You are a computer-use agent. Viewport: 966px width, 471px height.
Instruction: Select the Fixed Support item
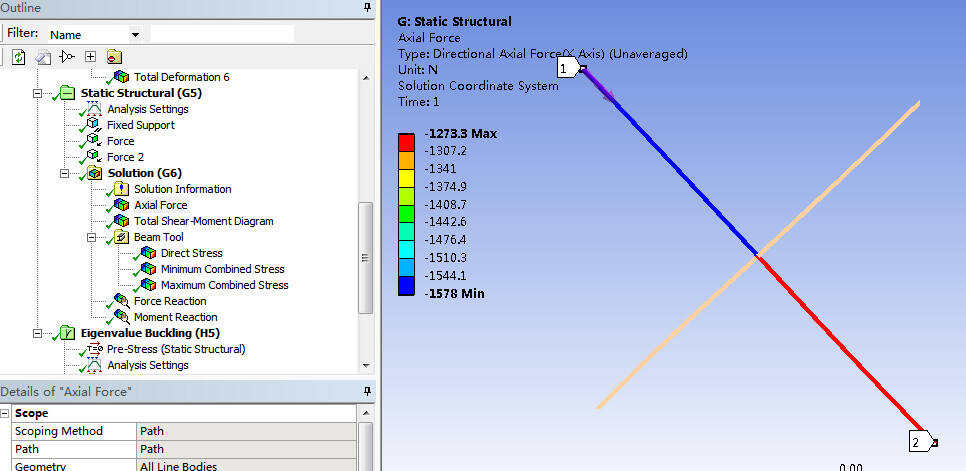[x=140, y=125]
